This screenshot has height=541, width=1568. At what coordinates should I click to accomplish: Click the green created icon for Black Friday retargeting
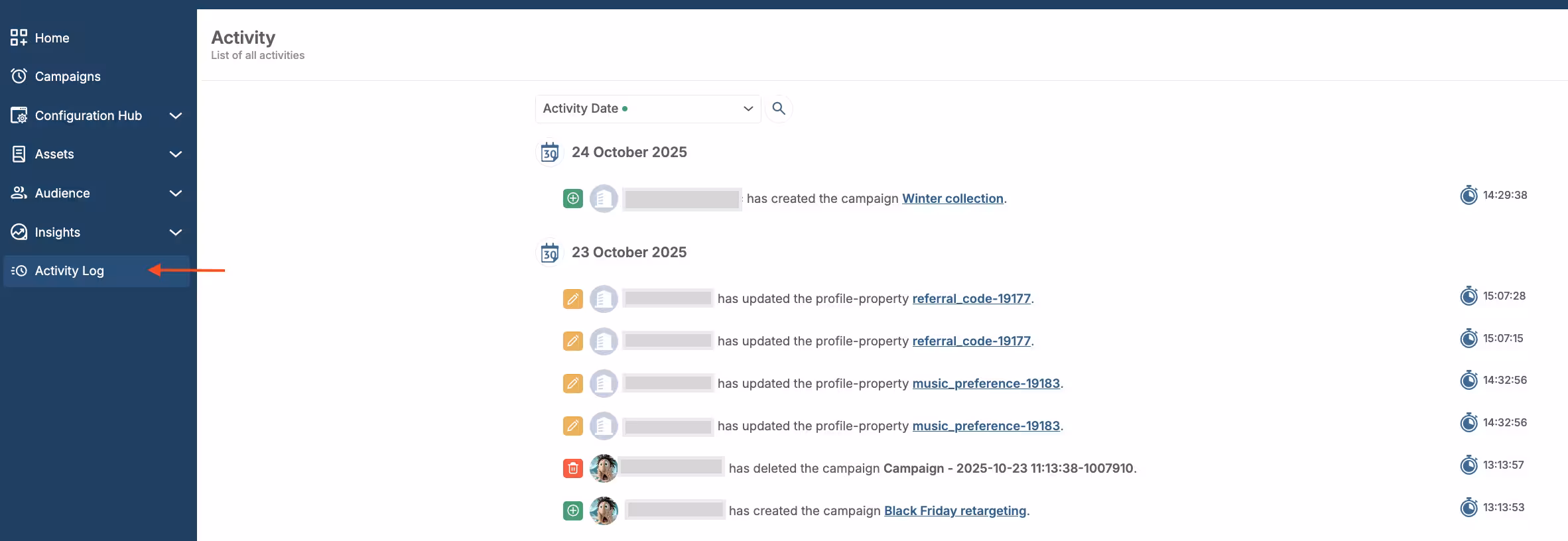tap(573, 511)
